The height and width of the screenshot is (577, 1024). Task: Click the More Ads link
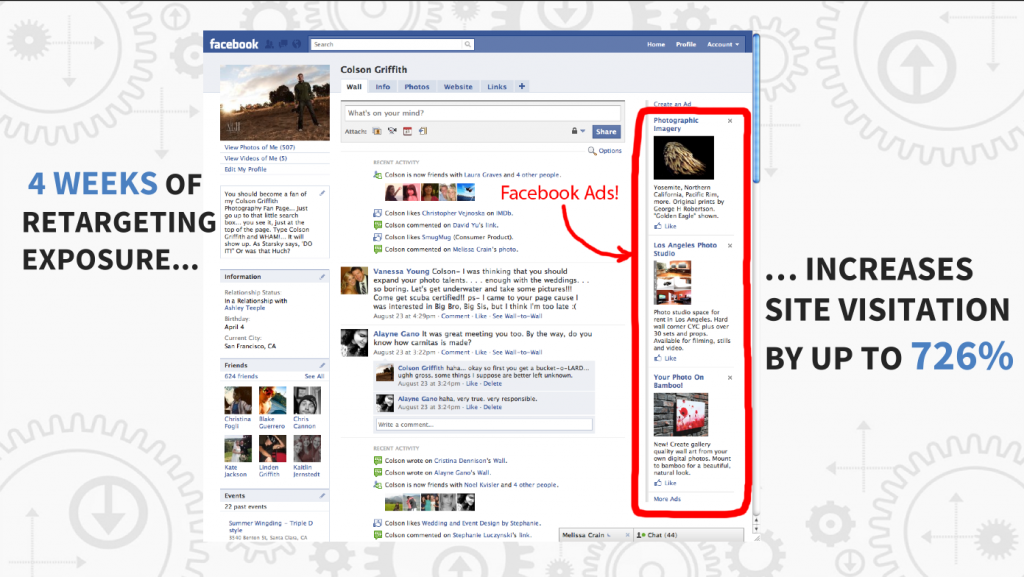pos(667,499)
